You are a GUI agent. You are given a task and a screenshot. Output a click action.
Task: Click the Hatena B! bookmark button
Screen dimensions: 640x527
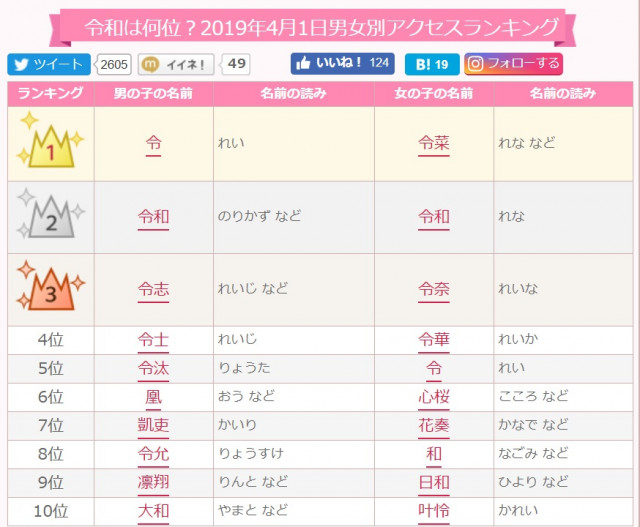[431, 65]
